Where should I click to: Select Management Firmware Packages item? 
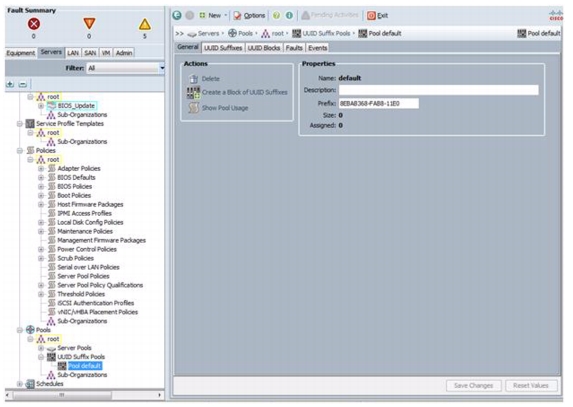click(x=102, y=240)
